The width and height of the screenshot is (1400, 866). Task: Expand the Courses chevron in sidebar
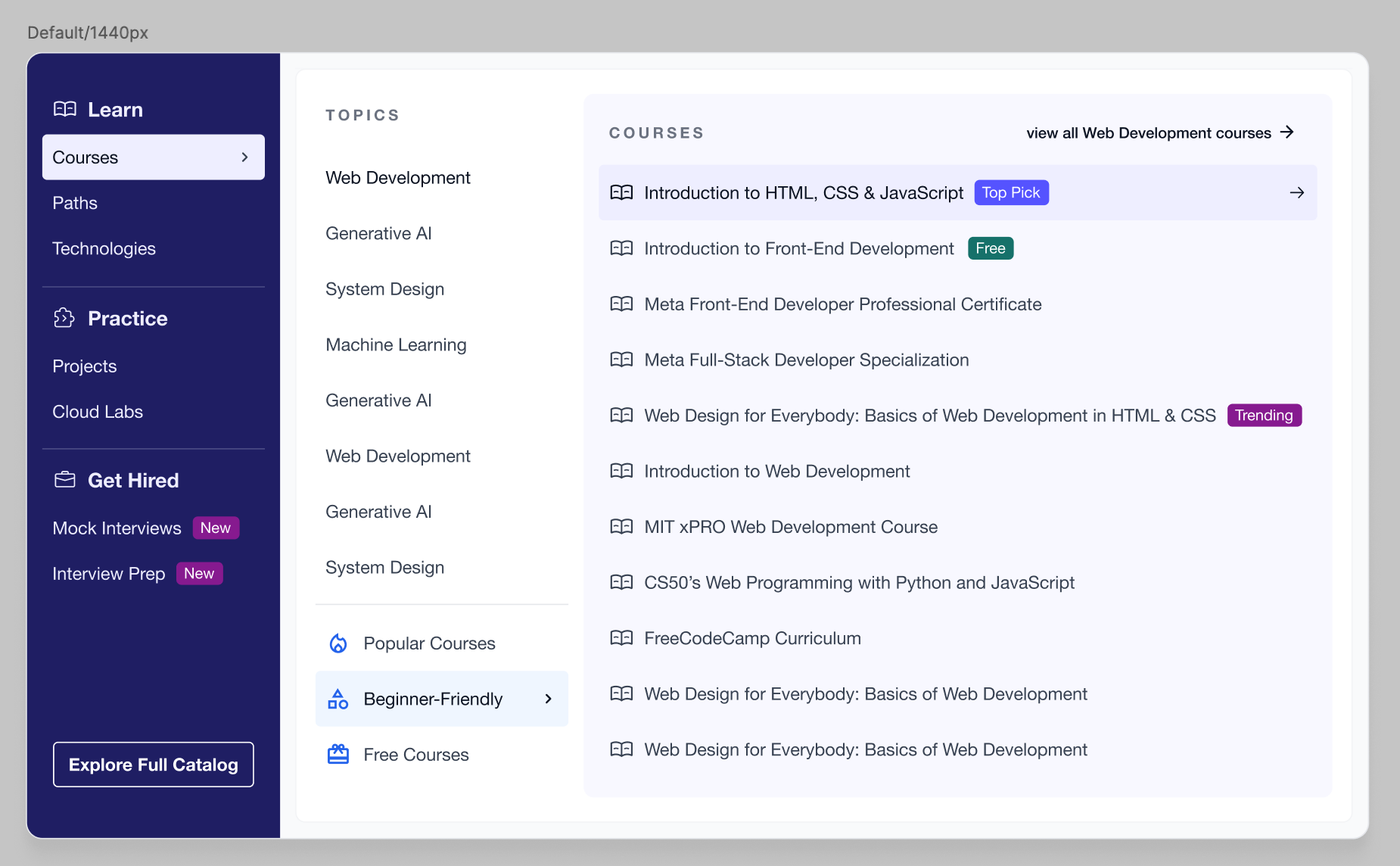244,157
